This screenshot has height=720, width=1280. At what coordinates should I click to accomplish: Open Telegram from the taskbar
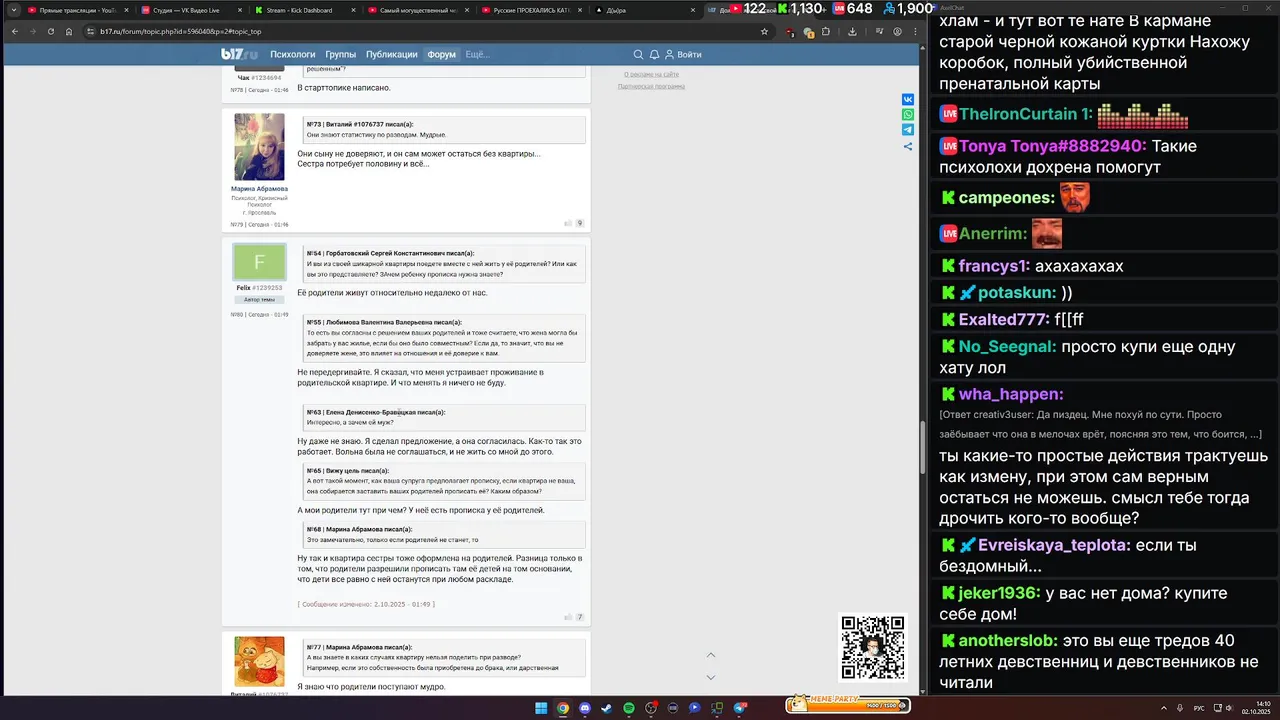pyautogui.click(x=739, y=708)
